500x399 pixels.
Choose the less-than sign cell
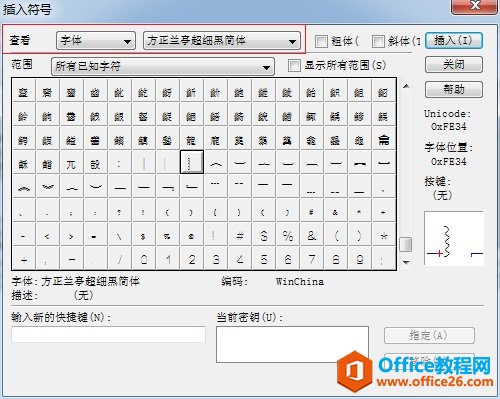(x=47, y=236)
